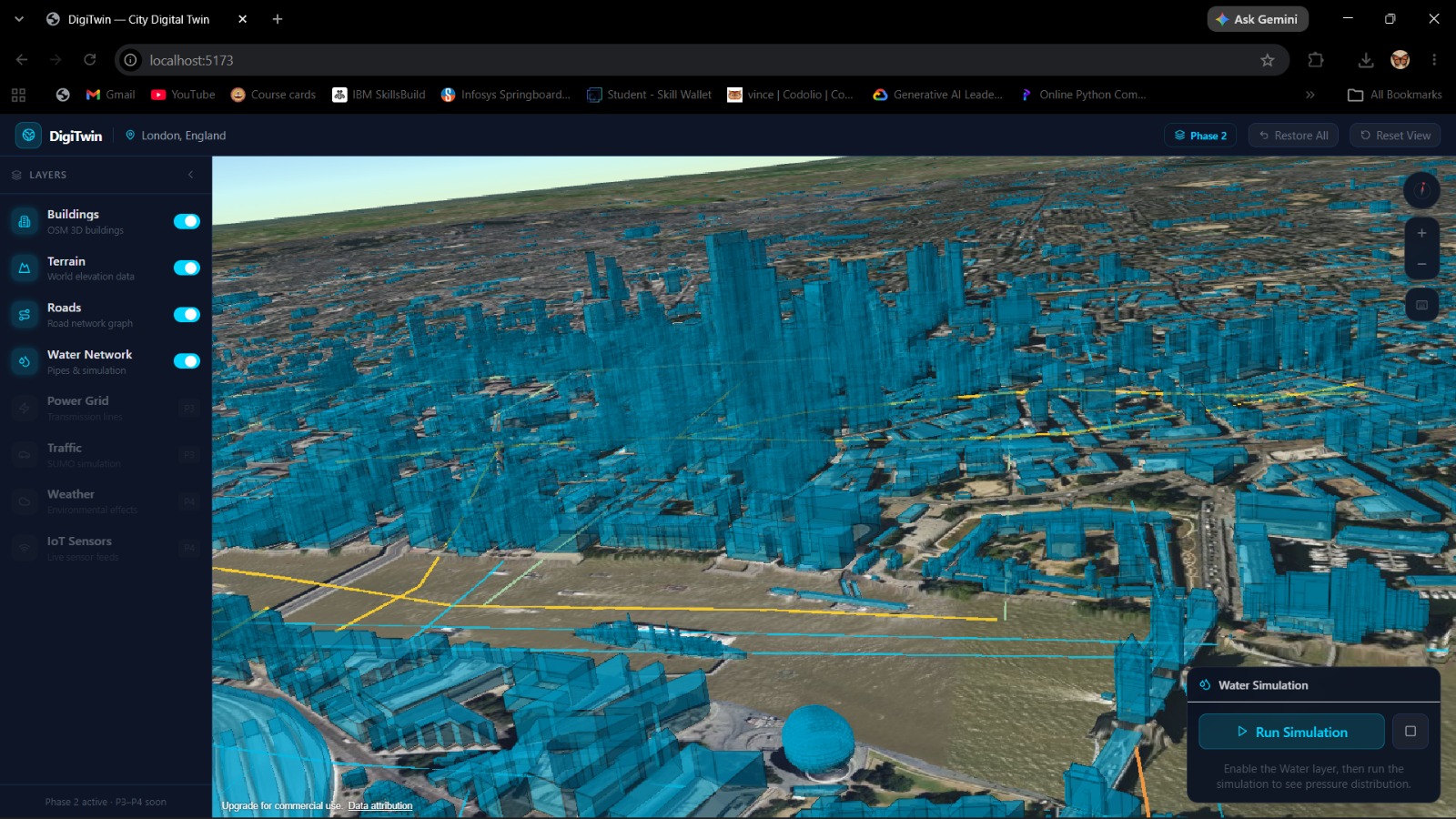Toggle the Terrain layer off
The image size is (1456, 819).
[x=187, y=268]
